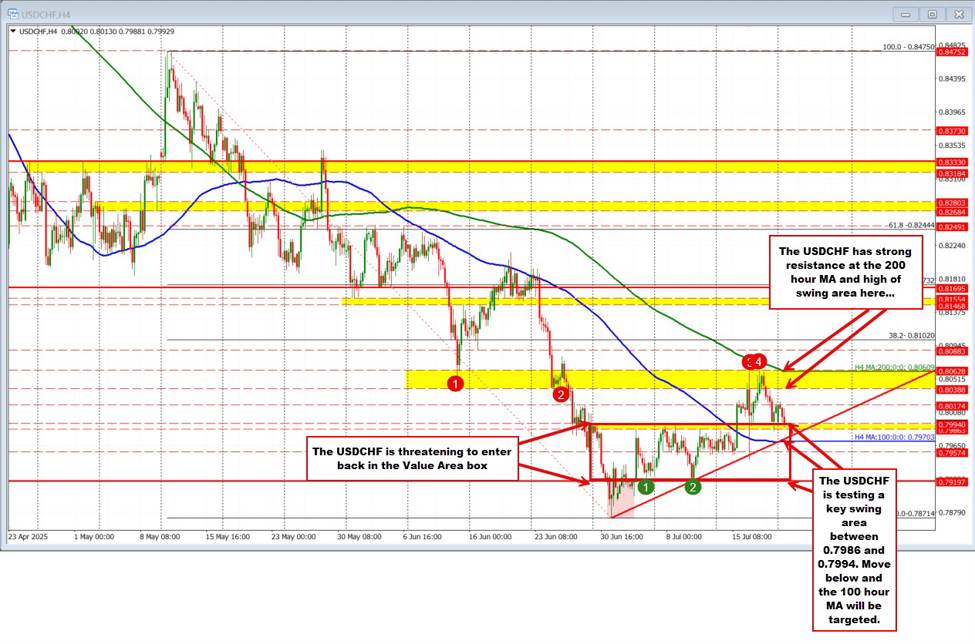The image size is (975, 644).
Task: Maximize the USDCHF.H4 chart window
Action: click(932, 14)
